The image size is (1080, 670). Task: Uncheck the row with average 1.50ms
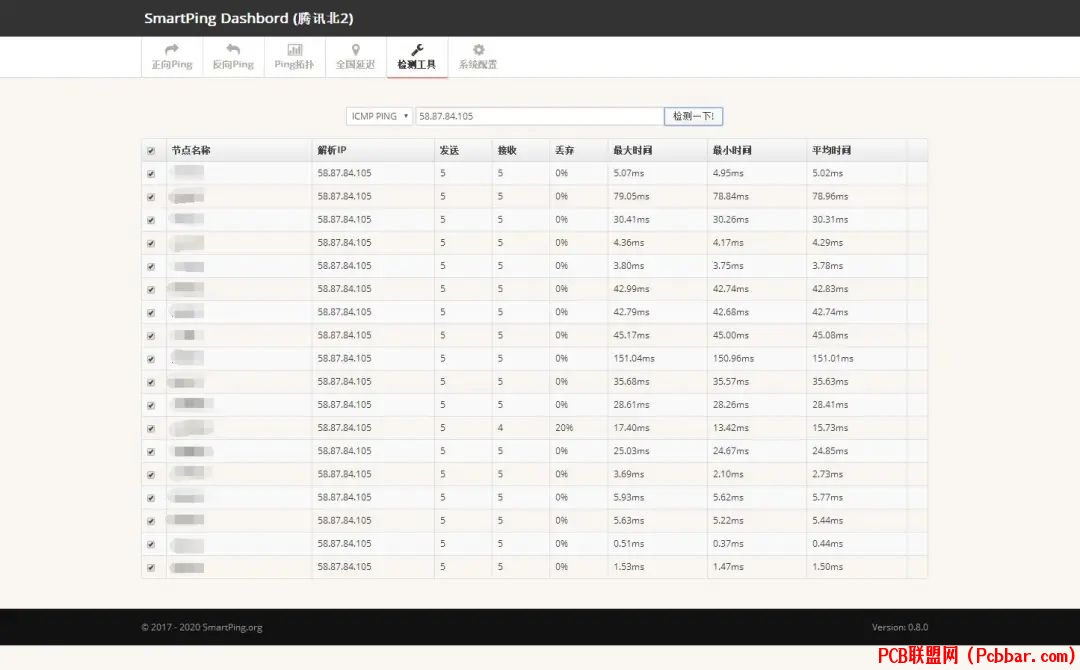[x=151, y=567]
